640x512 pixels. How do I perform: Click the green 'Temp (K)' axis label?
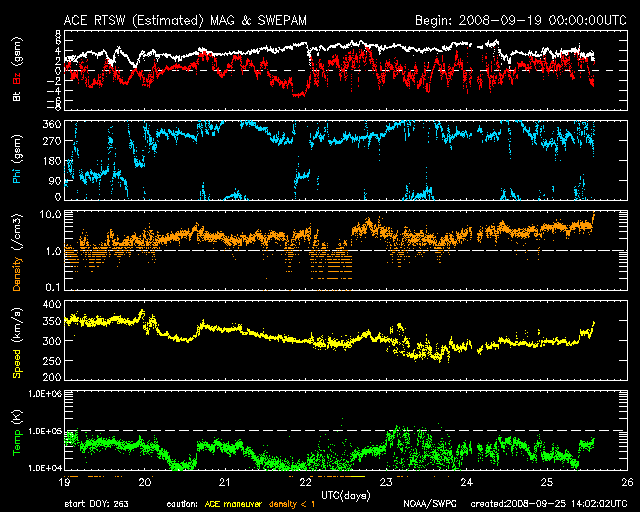17,433
